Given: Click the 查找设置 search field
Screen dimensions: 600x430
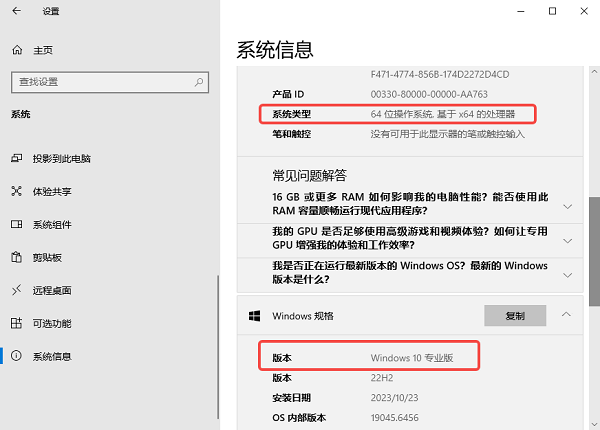Looking at the screenshot, I should pyautogui.click(x=110, y=82).
